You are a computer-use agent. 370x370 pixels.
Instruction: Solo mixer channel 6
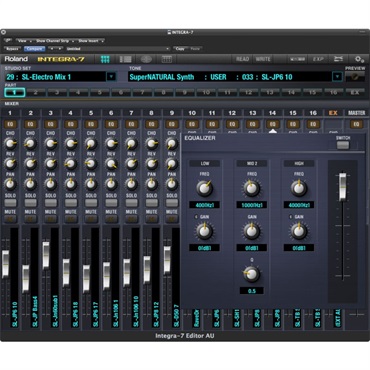[111, 203]
